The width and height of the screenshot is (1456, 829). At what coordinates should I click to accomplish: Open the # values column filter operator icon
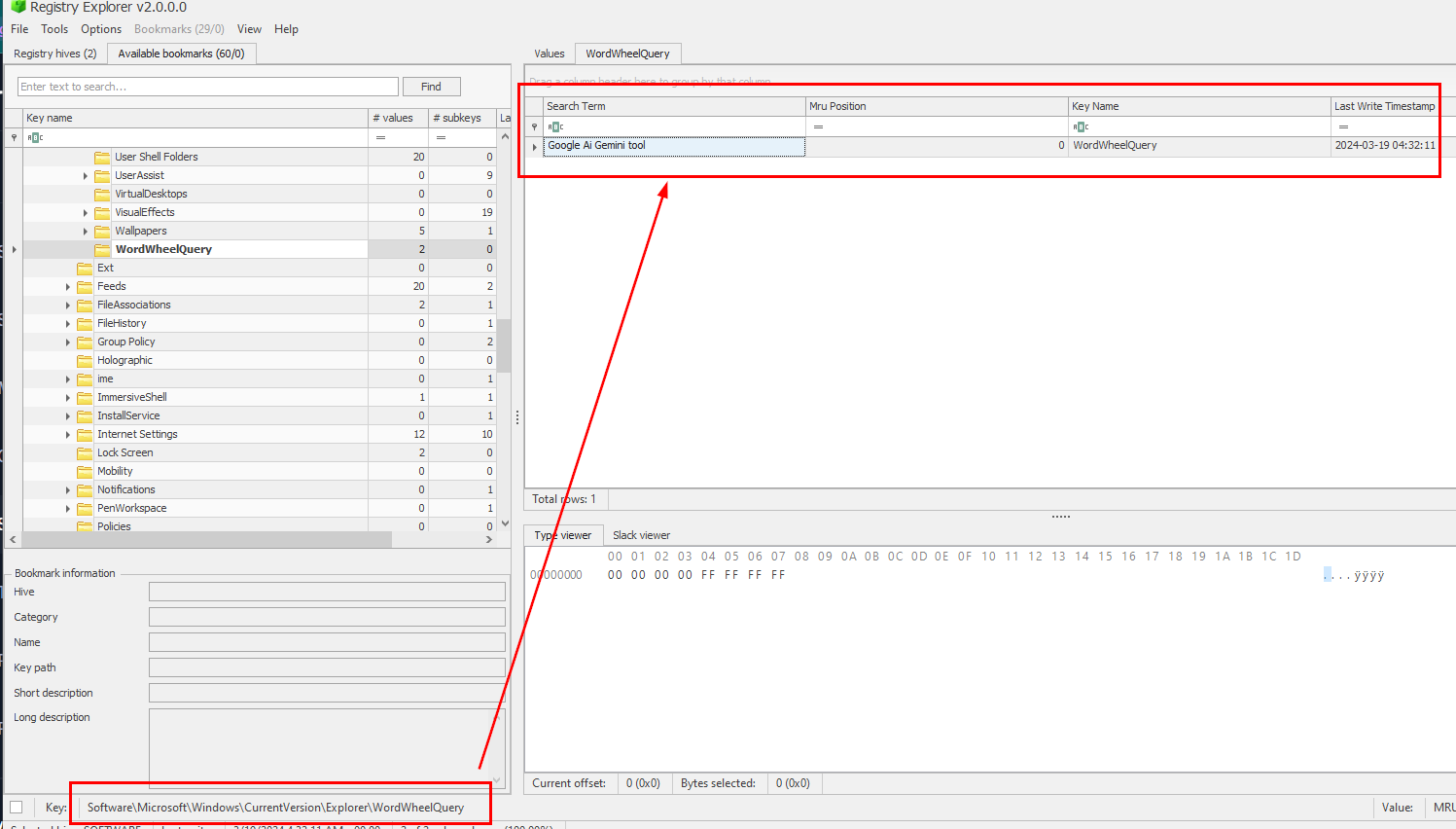pyautogui.click(x=380, y=137)
